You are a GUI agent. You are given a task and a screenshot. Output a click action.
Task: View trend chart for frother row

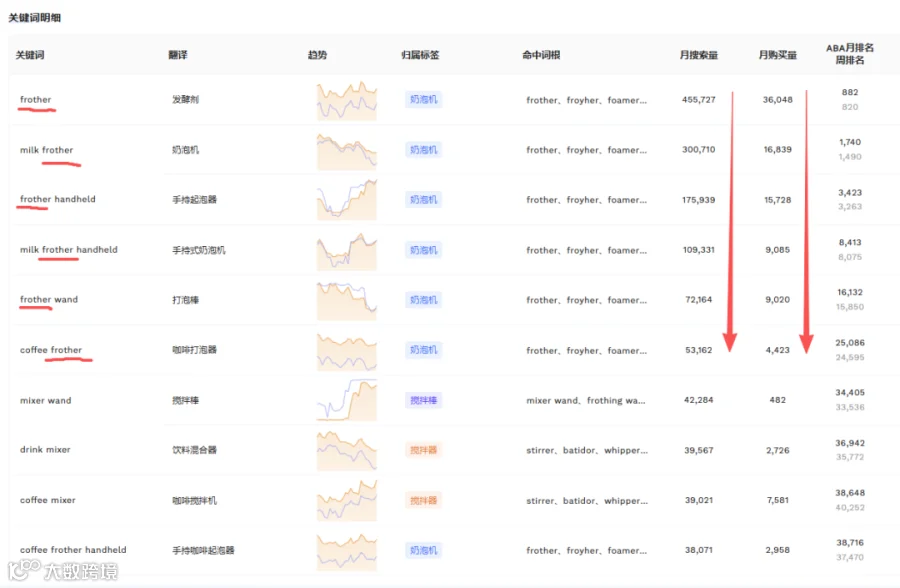[x=347, y=100]
